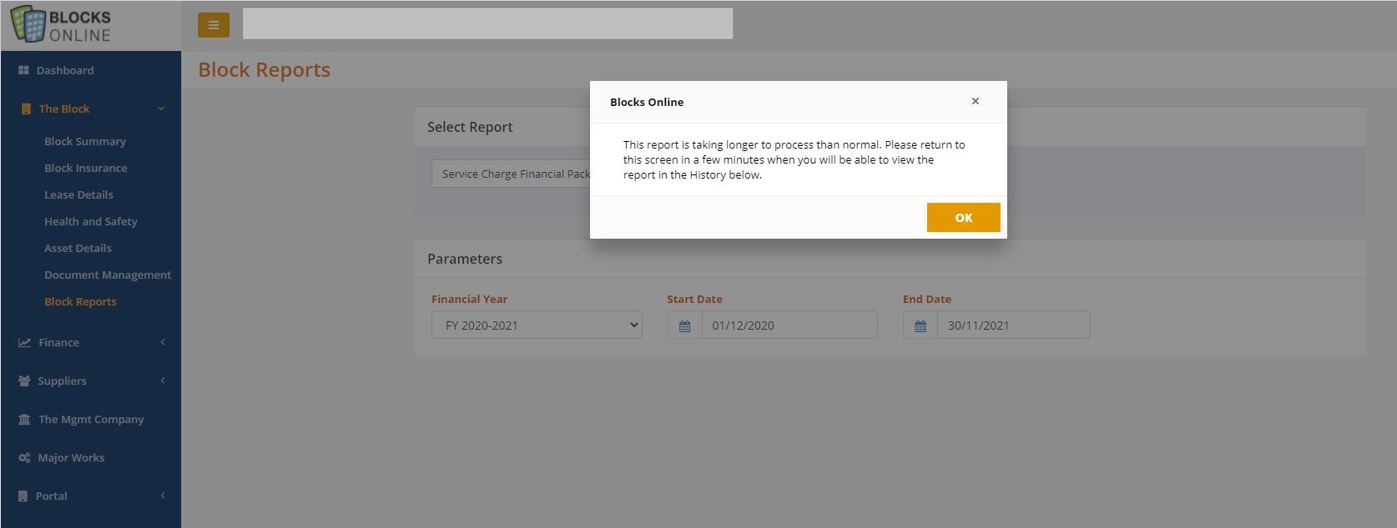
Task: Open Lease Details page
Action: pos(79,195)
